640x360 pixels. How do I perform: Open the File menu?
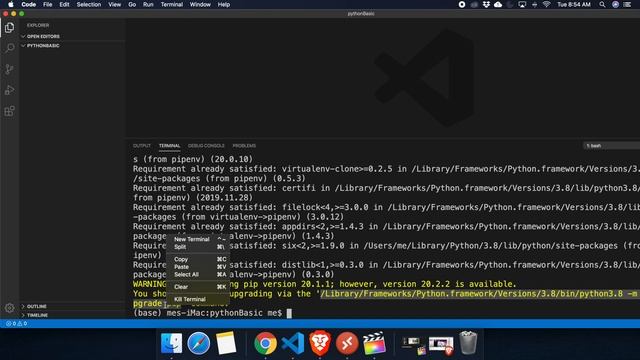click(x=48, y=4)
